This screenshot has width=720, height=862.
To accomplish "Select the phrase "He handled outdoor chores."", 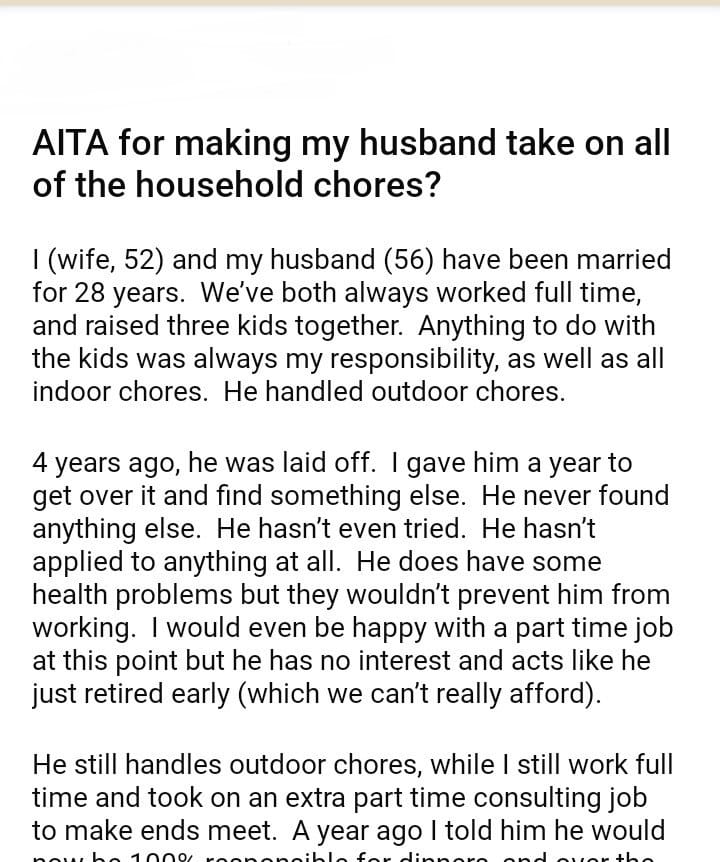I will [394, 392].
